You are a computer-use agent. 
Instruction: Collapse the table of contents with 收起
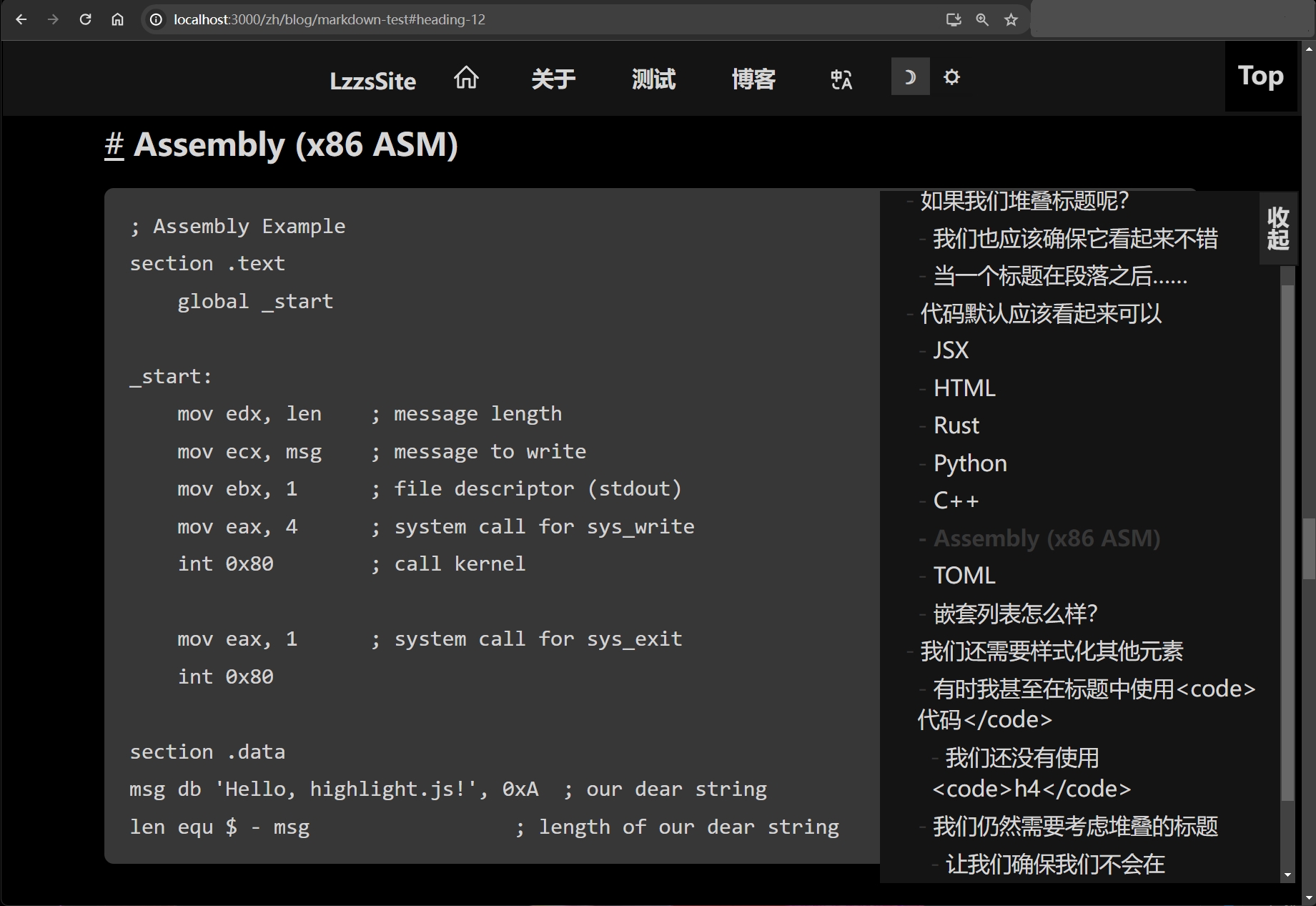[1278, 228]
